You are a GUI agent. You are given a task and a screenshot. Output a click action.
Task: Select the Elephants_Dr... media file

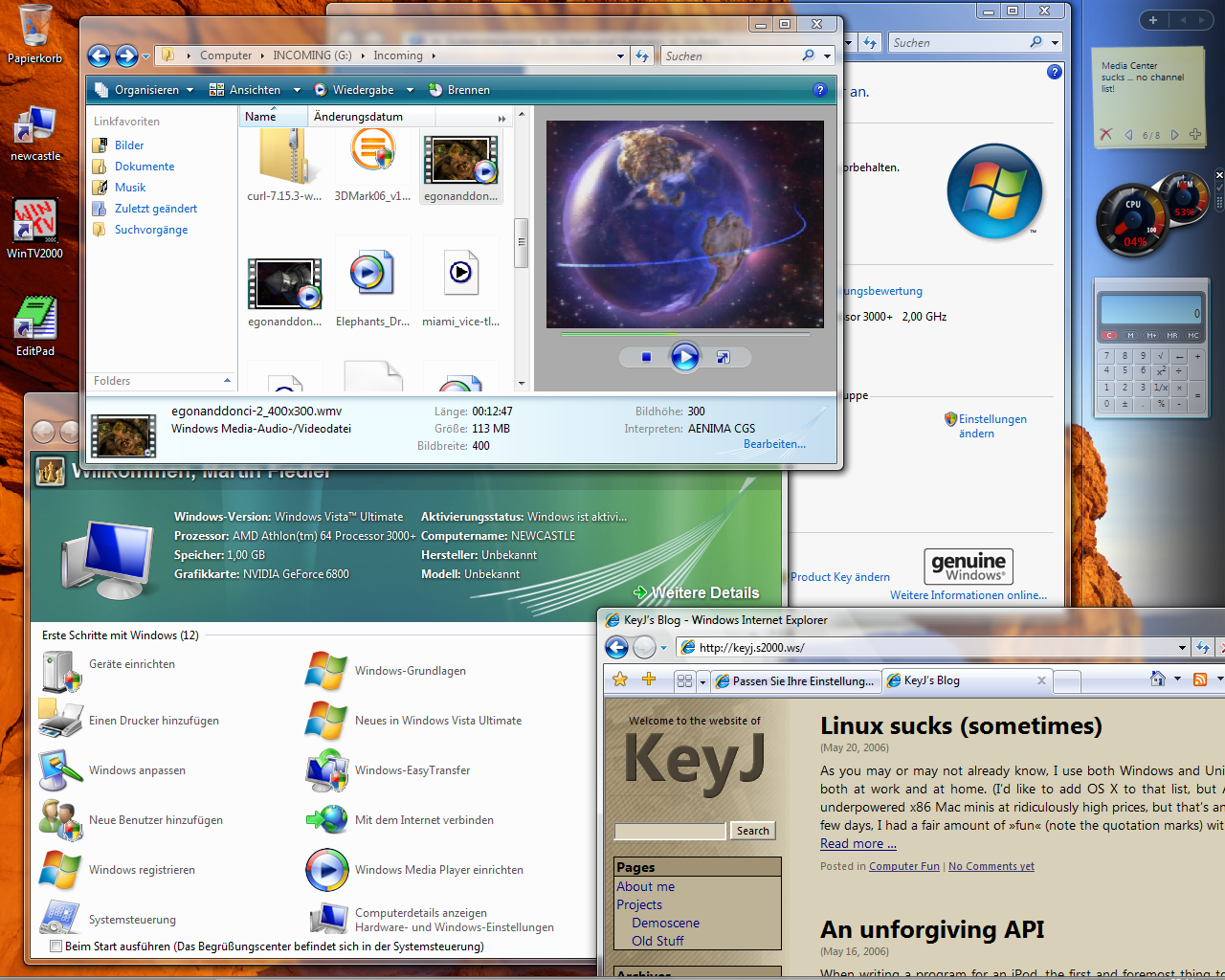372,285
